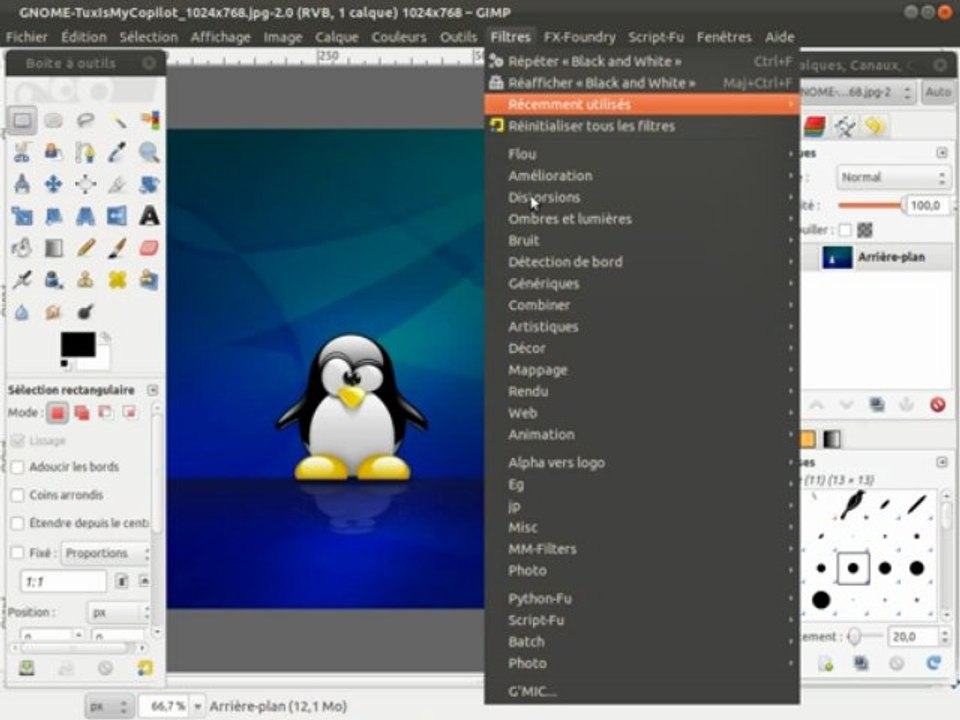960x720 pixels.
Task: Select the Text tool
Action: tap(149, 216)
